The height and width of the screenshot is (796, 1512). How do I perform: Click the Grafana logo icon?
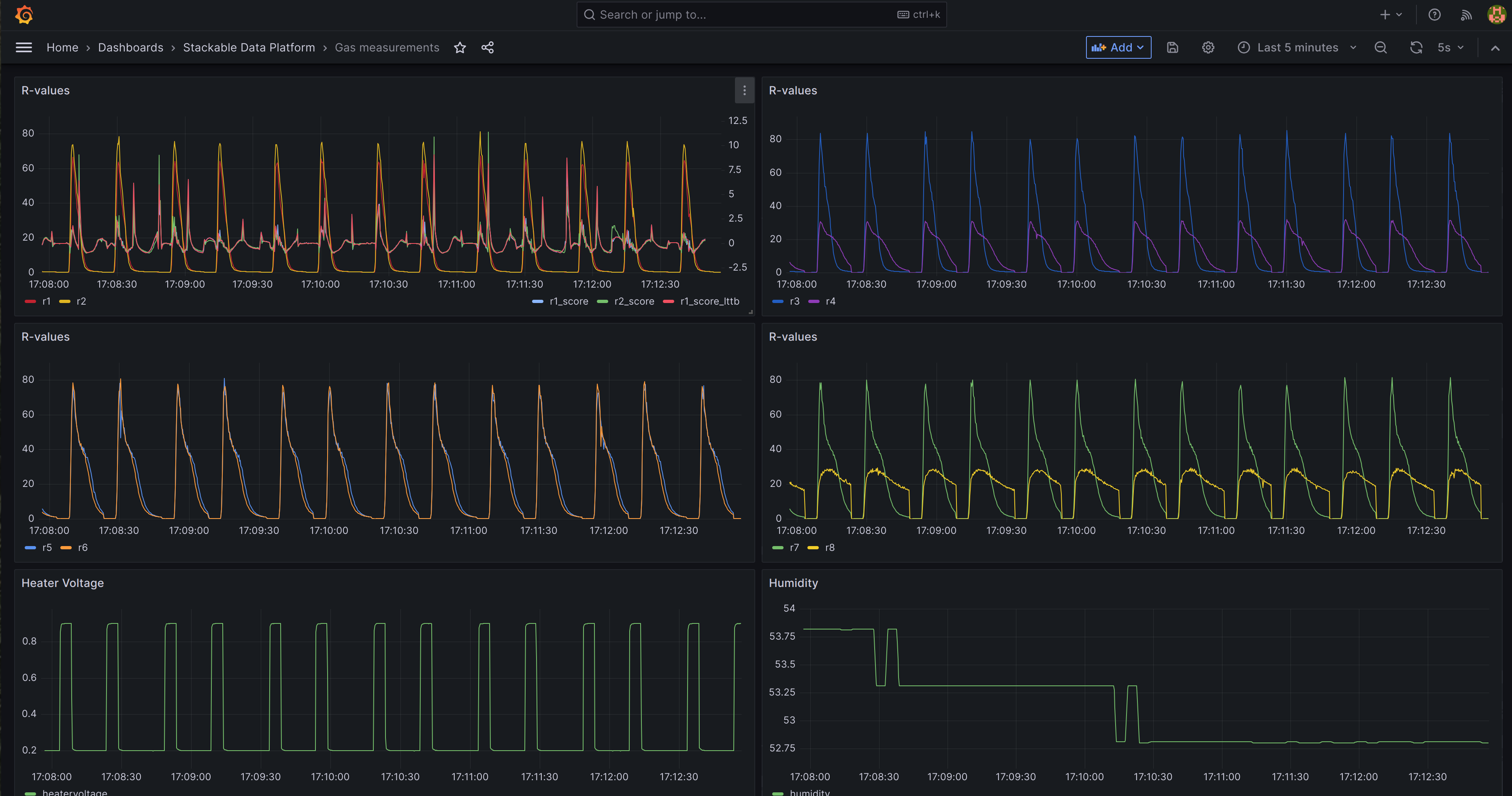pos(24,15)
